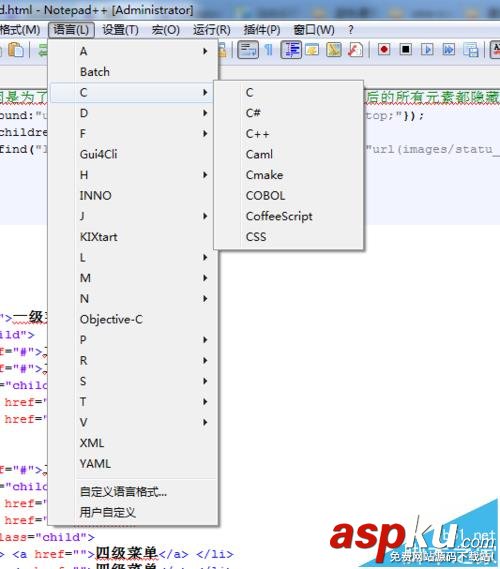Start macro recording with red circle icon
The width and height of the screenshot is (500, 569).
tap(384, 49)
